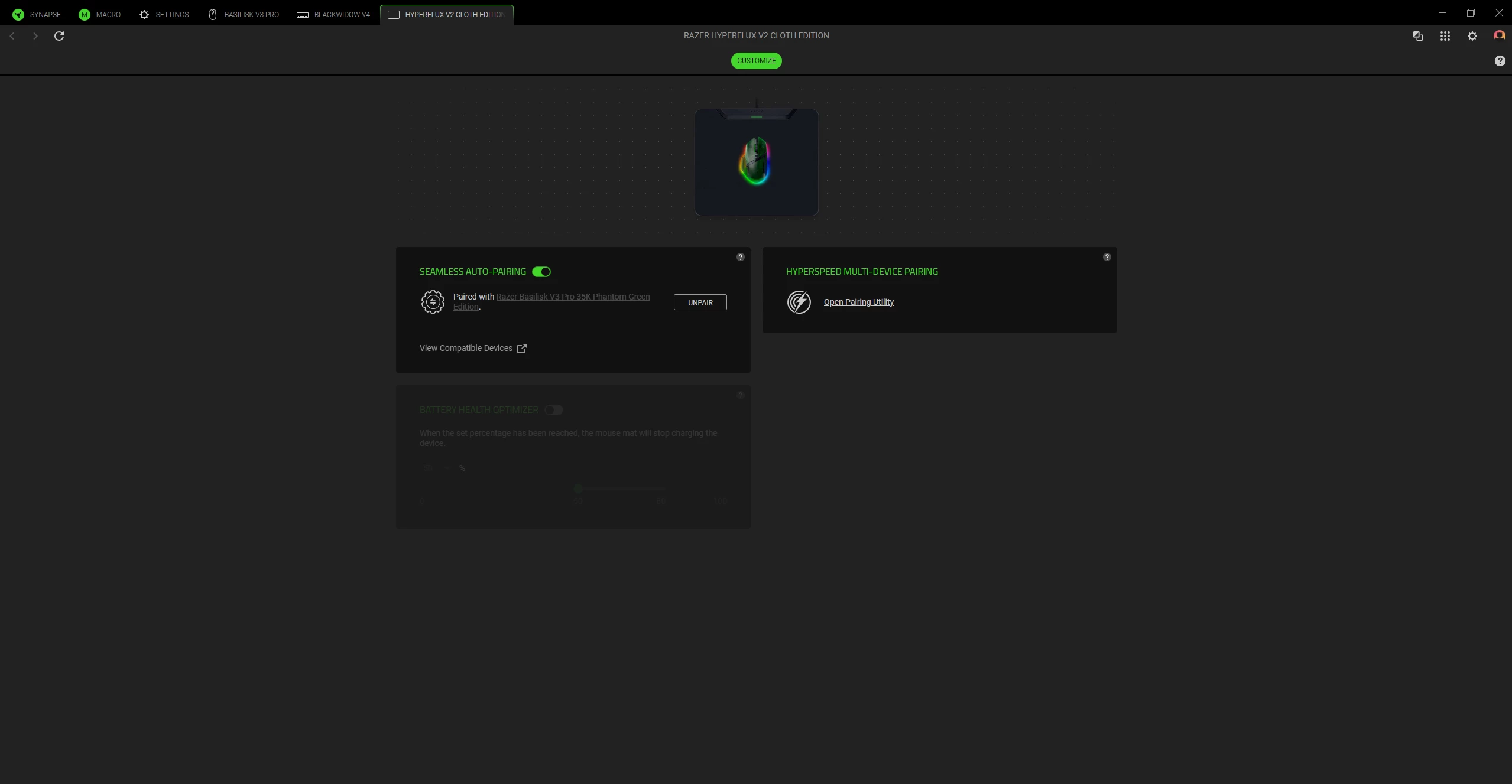Image resolution: width=1512 pixels, height=784 pixels.
Task: Click the external link icon beside View Compatible Devices
Action: (522, 349)
